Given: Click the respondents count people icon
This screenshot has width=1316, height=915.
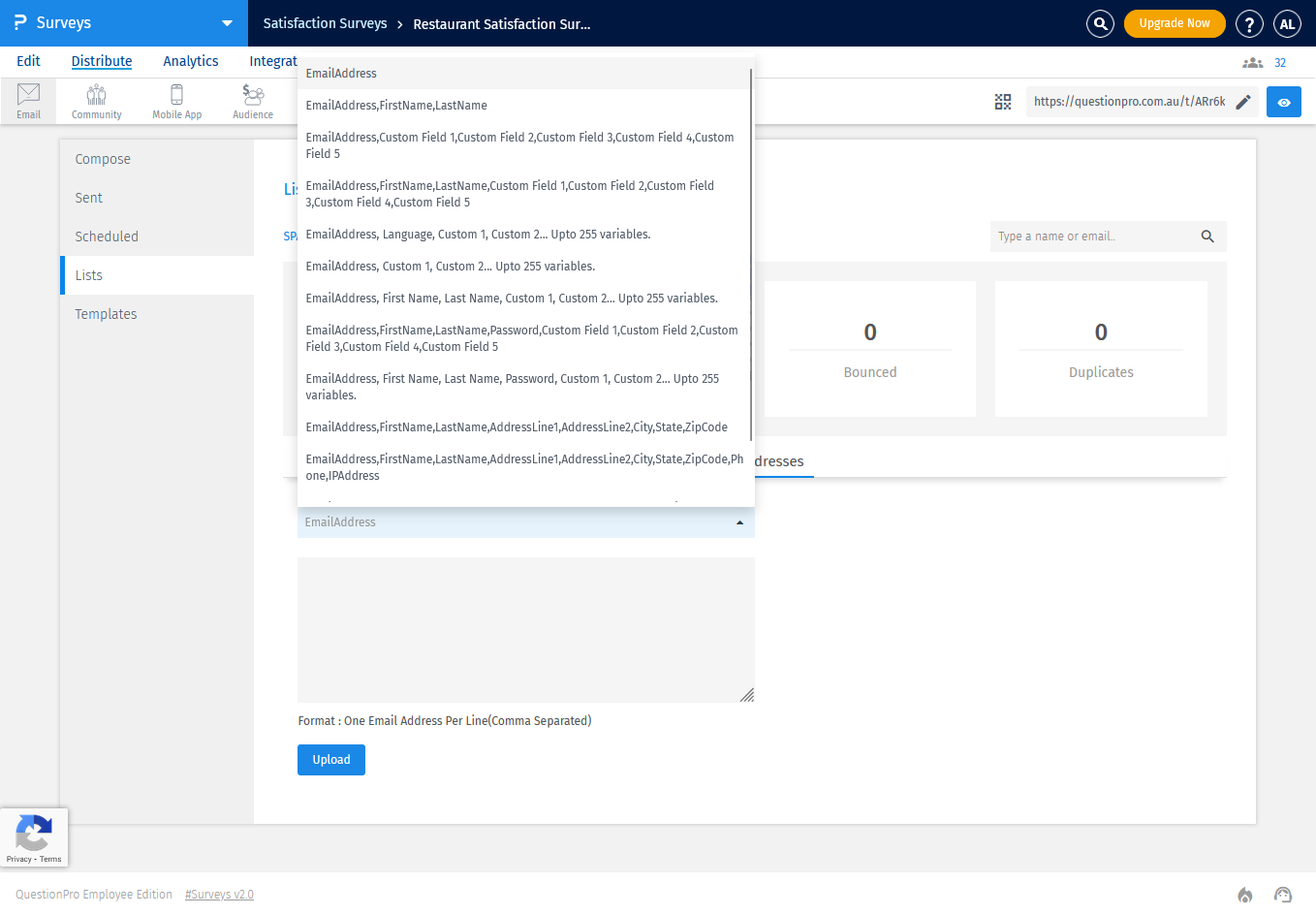Looking at the screenshot, I should pos(1251,61).
